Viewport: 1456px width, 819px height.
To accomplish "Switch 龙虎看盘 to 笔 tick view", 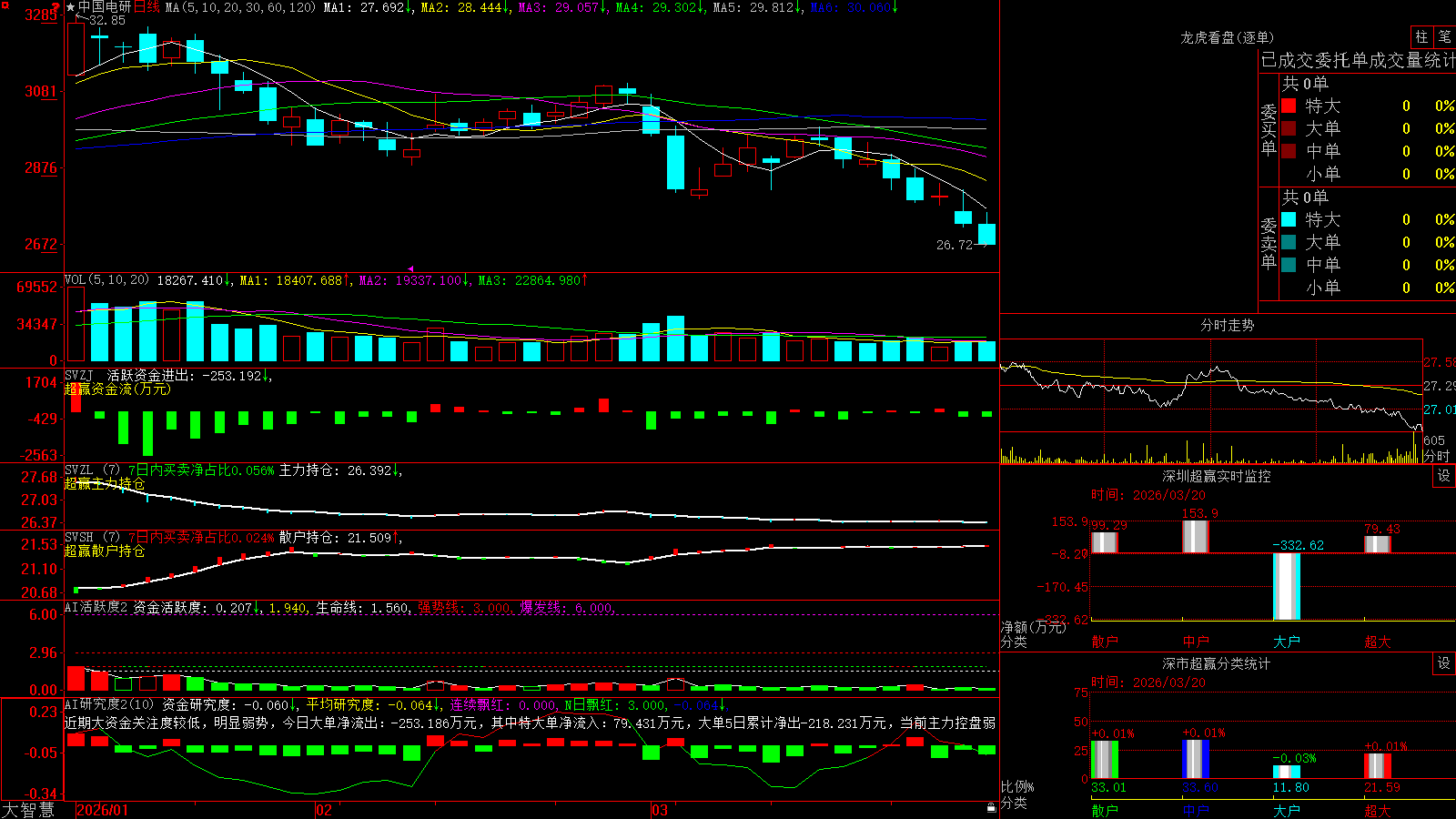I will coord(1444,36).
